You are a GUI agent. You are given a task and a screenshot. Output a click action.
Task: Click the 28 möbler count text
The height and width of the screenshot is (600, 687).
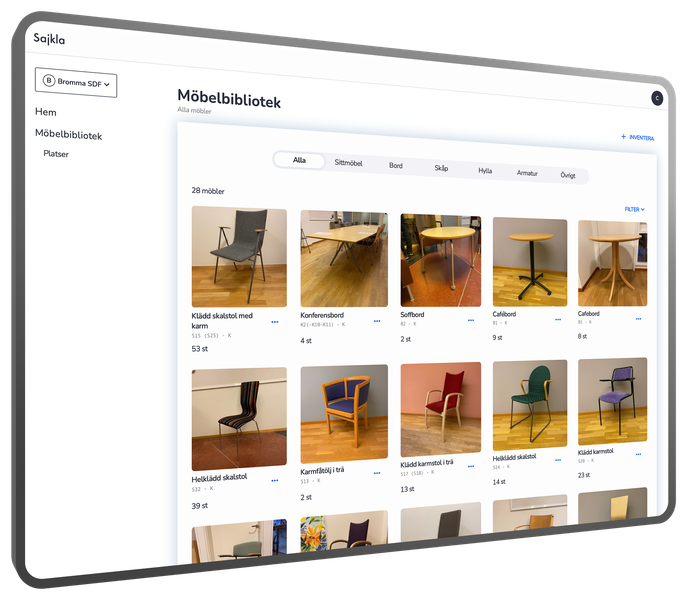click(x=208, y=191)
